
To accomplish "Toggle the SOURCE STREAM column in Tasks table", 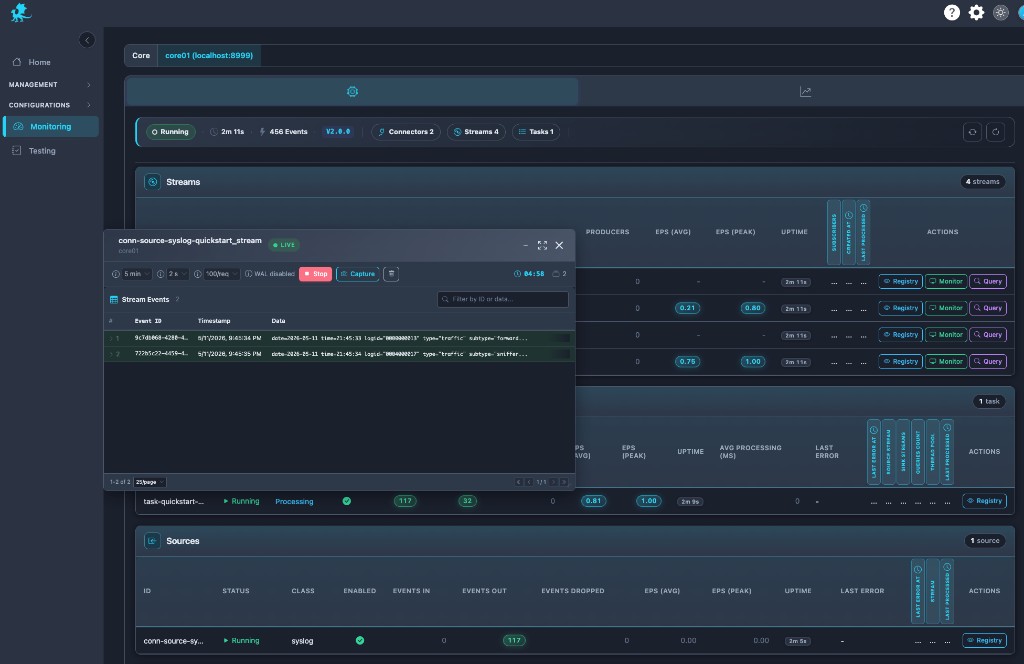I will point(888,452).
